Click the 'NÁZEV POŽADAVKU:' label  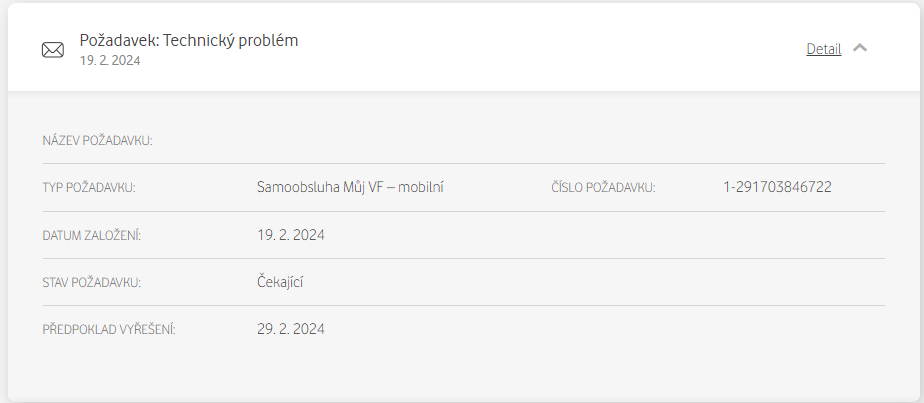click(97, 141)
